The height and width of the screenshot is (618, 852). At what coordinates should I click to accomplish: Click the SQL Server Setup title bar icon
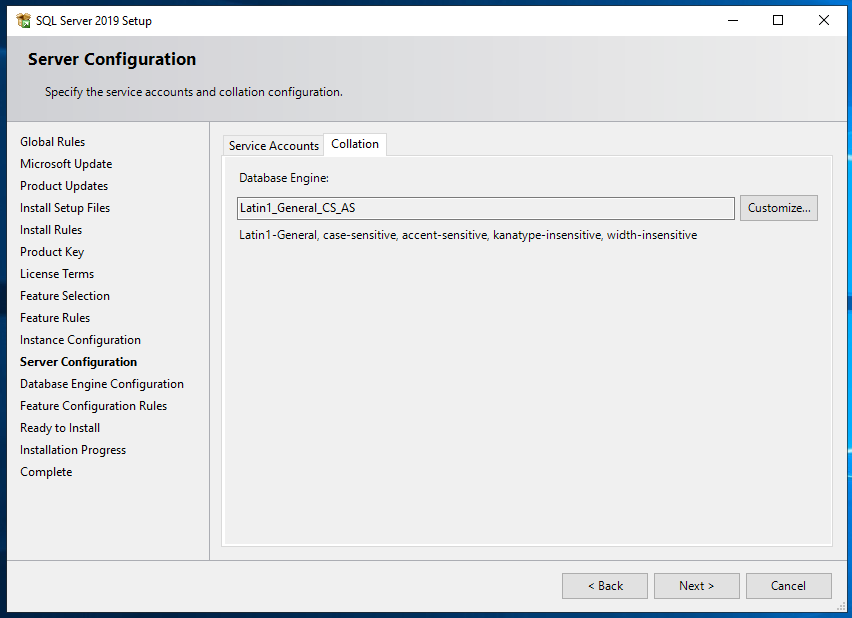tap(23, 21)
